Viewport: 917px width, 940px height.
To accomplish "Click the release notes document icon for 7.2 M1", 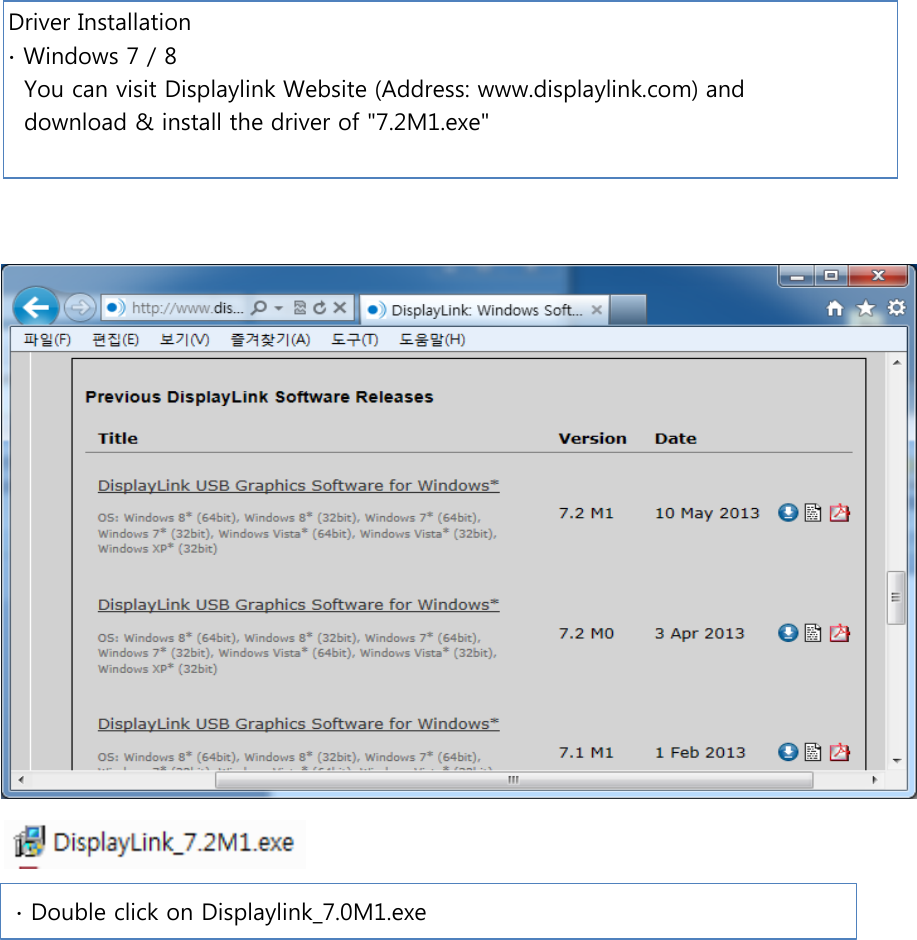I will click(813, 513).
